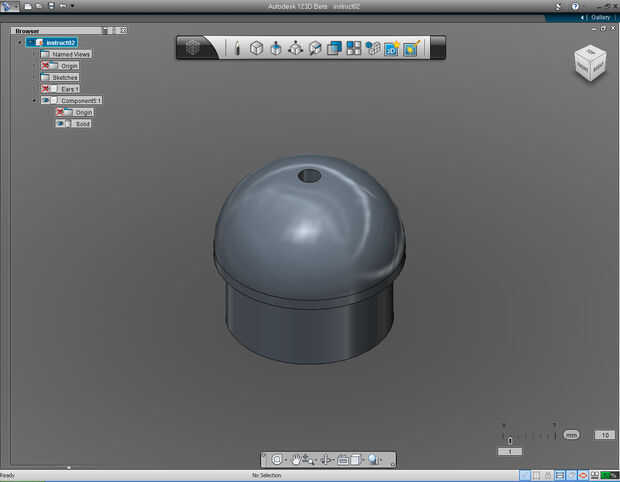
Task: Select the Pan hand tool
Action: (295, 459)
